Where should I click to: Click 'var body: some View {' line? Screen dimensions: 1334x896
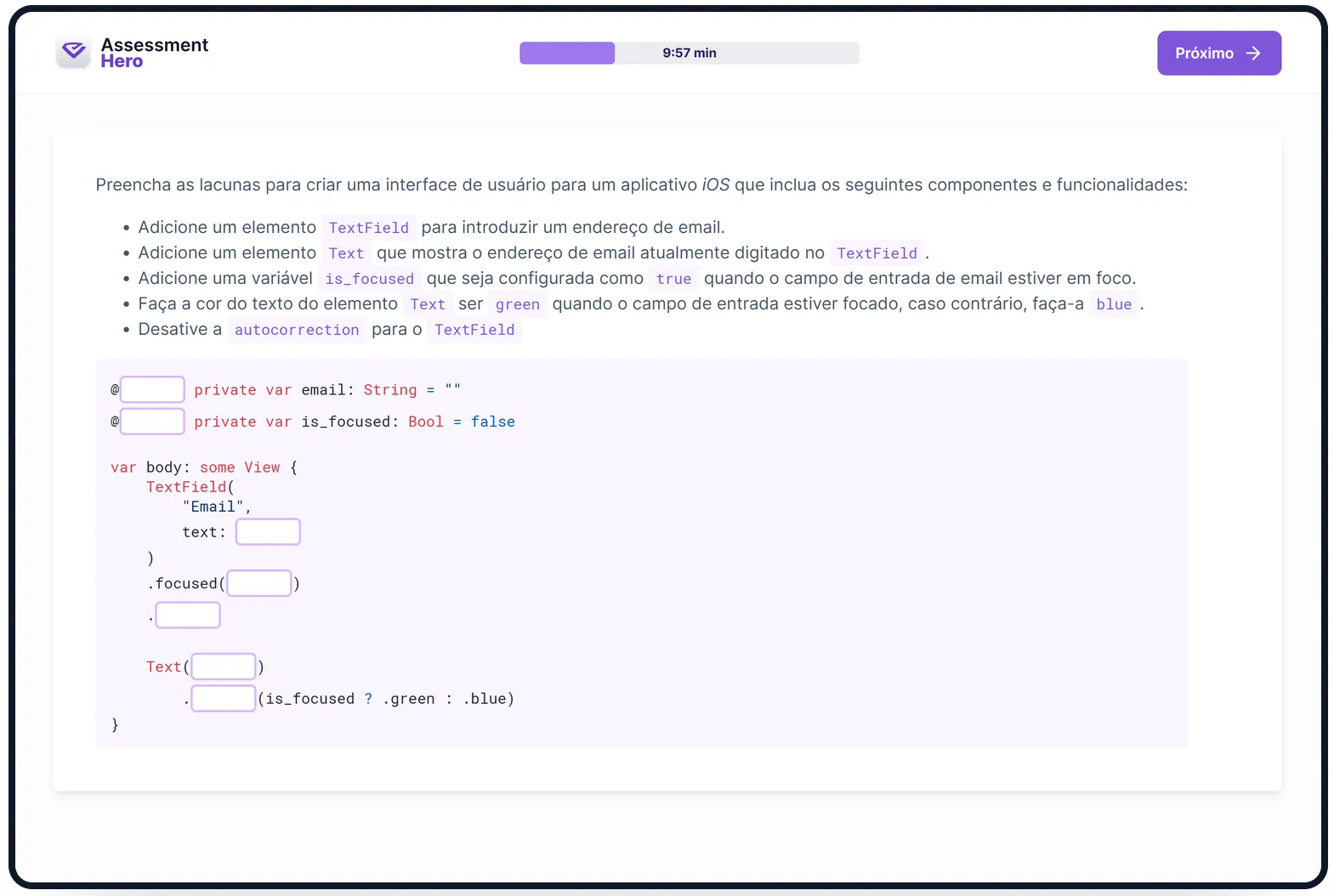(x=204, y=468)
